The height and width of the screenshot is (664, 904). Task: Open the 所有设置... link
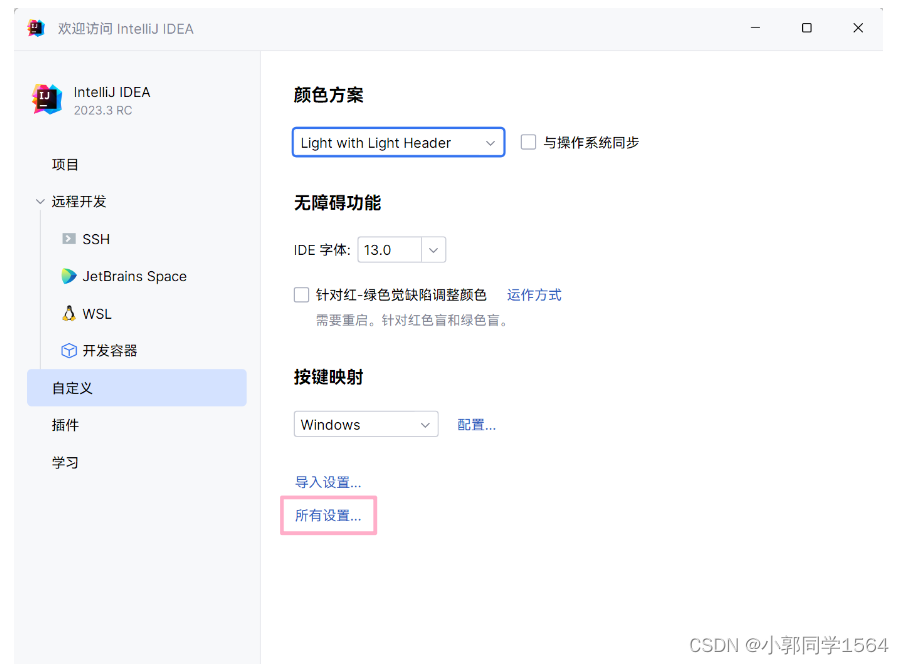click(328, 515)
